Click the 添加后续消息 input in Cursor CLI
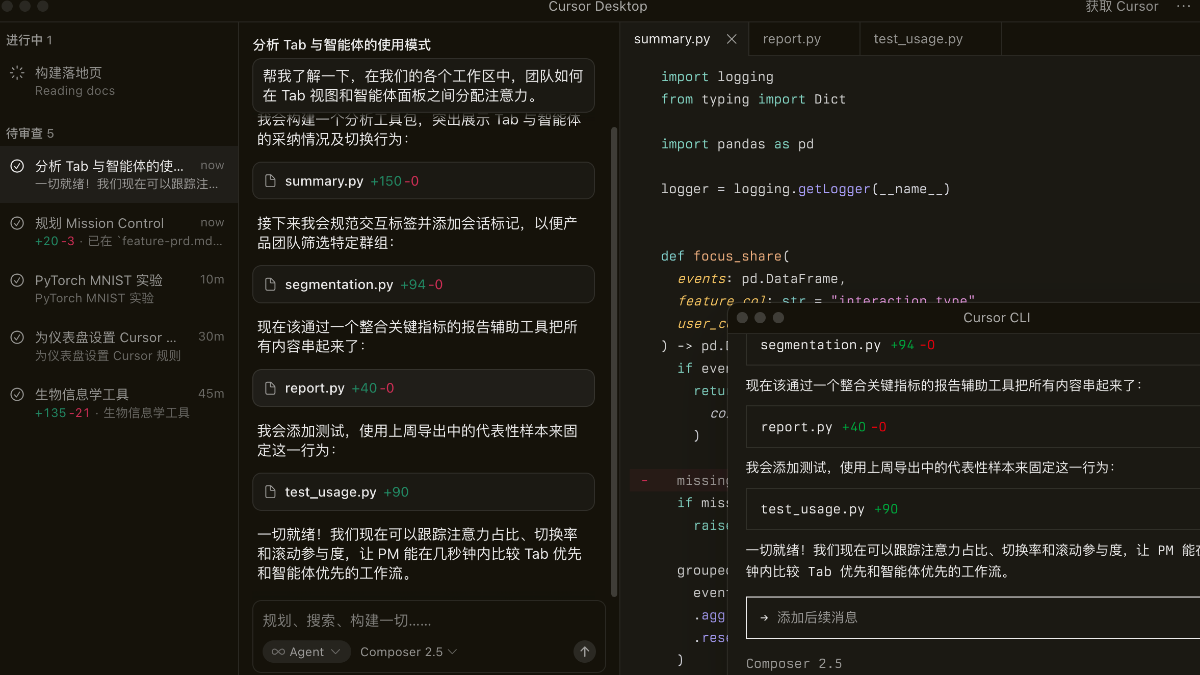Viewport: 1200px width, 675px height. (x=972, y=617)
